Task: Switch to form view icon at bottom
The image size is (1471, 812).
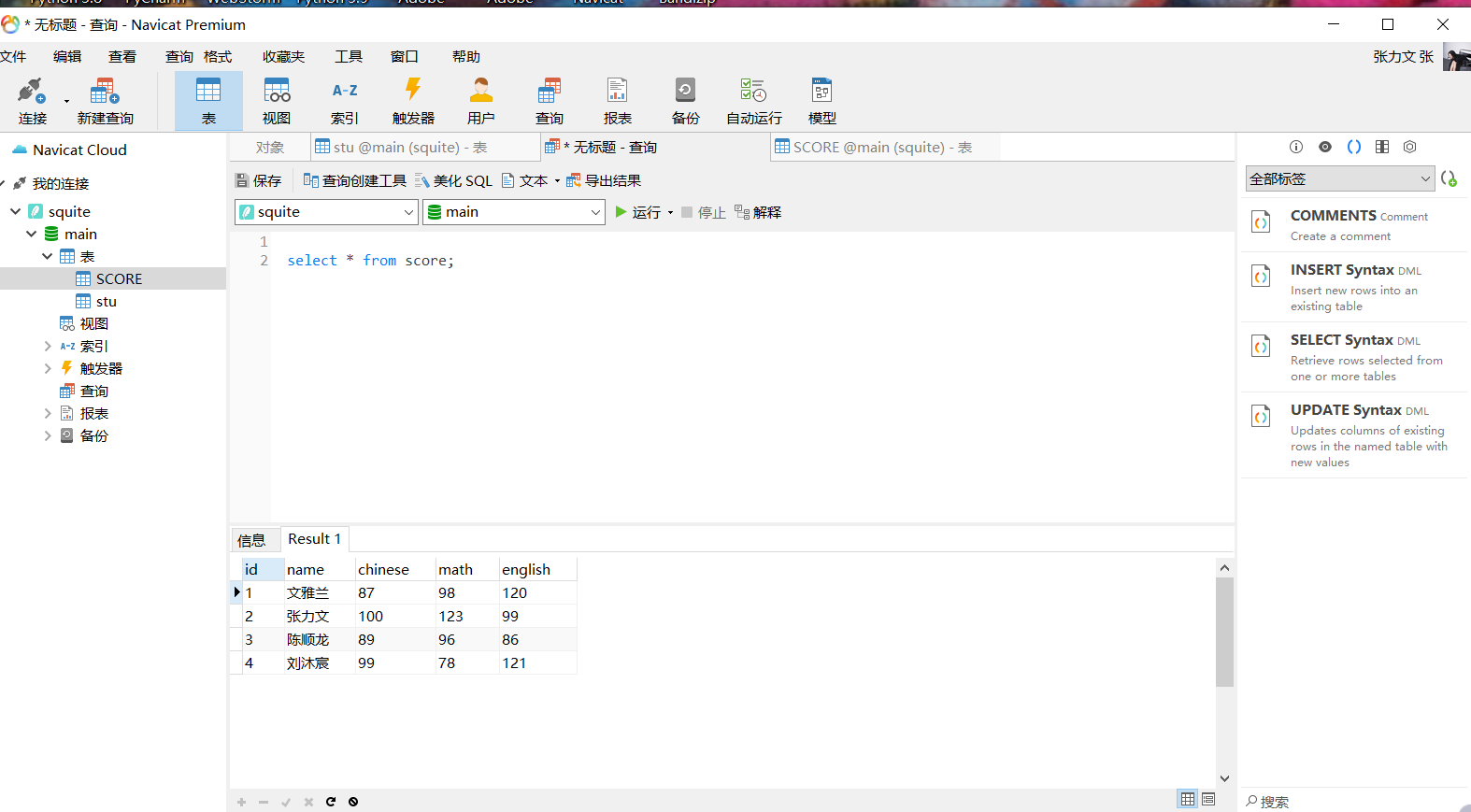Action: (1208, 799)
